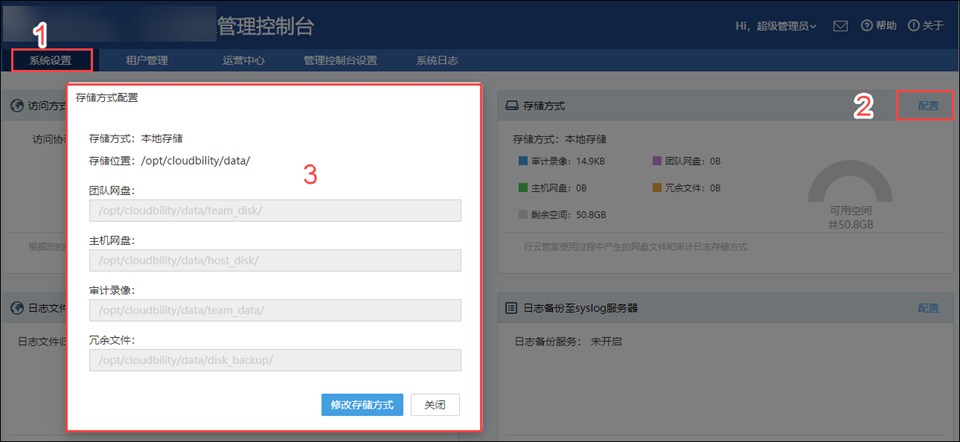The height and width of the screenshot is (442, 960).
Task: Click the 主机网盘 path input field
Action: pyautogui.click(x=275, y=260)
